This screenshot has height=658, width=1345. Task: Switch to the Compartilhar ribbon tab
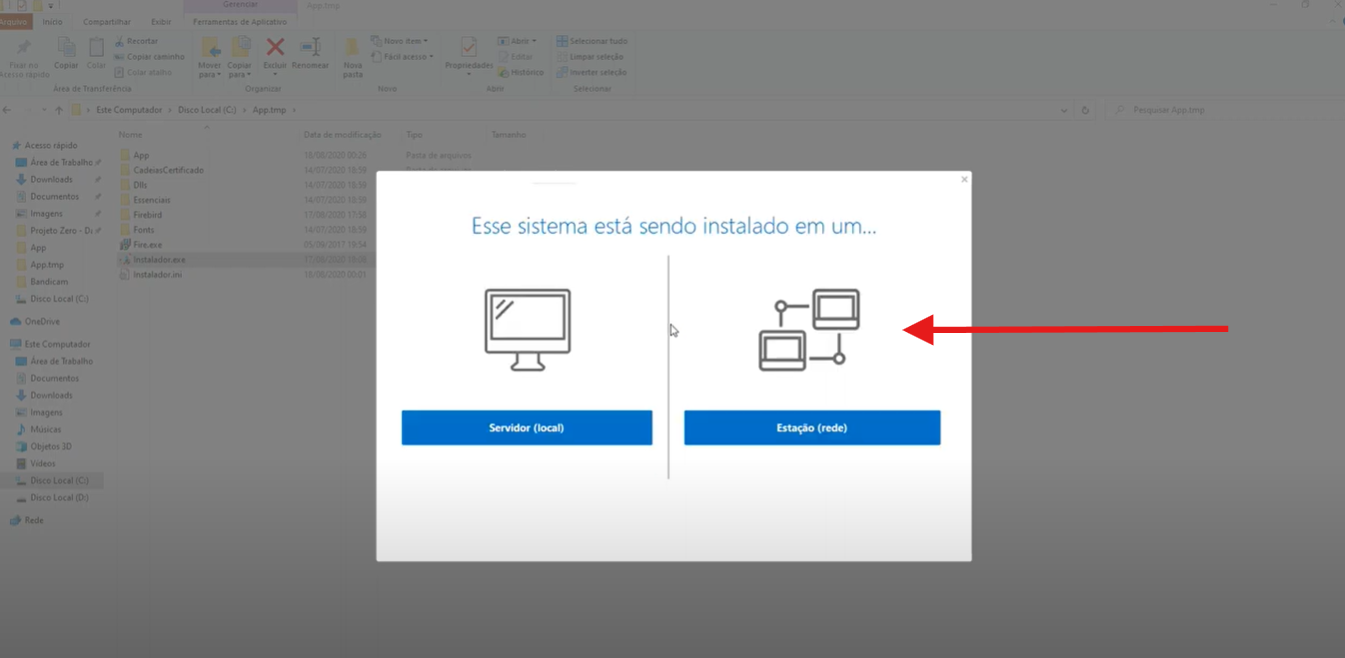pyautogui.click(x=106, y=22)
